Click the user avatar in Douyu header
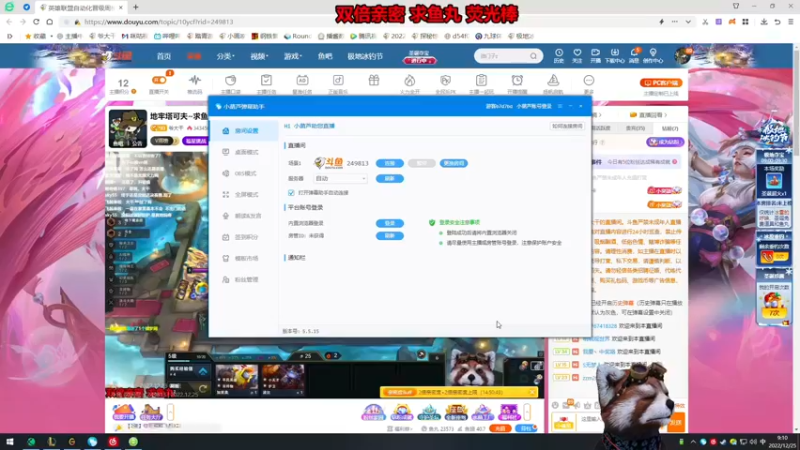Screen dimensions: 800x450 [x=683, y=56]
